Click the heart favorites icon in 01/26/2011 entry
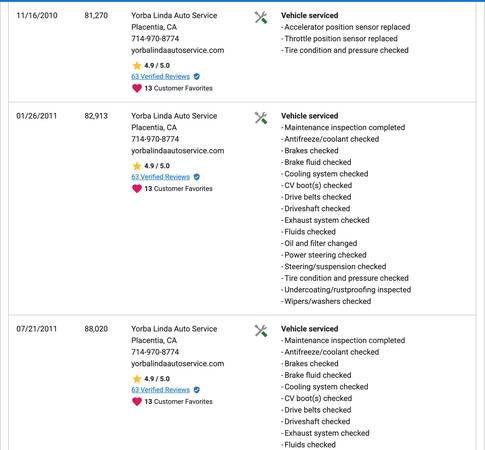Viewport: 485px width, 450px height. tap(137, 189)
